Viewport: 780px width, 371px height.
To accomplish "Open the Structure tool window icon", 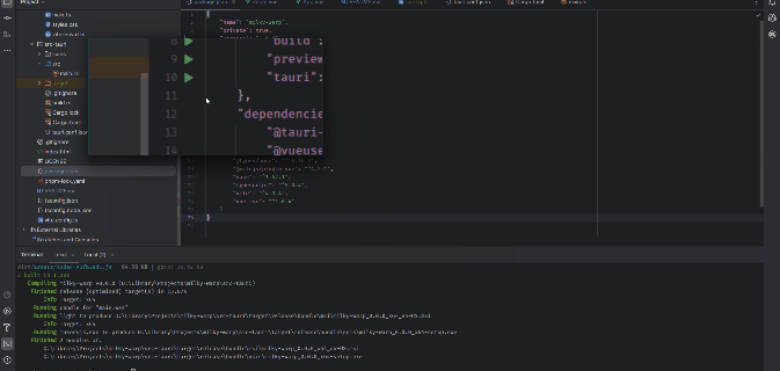I will (x=7, y=34).
